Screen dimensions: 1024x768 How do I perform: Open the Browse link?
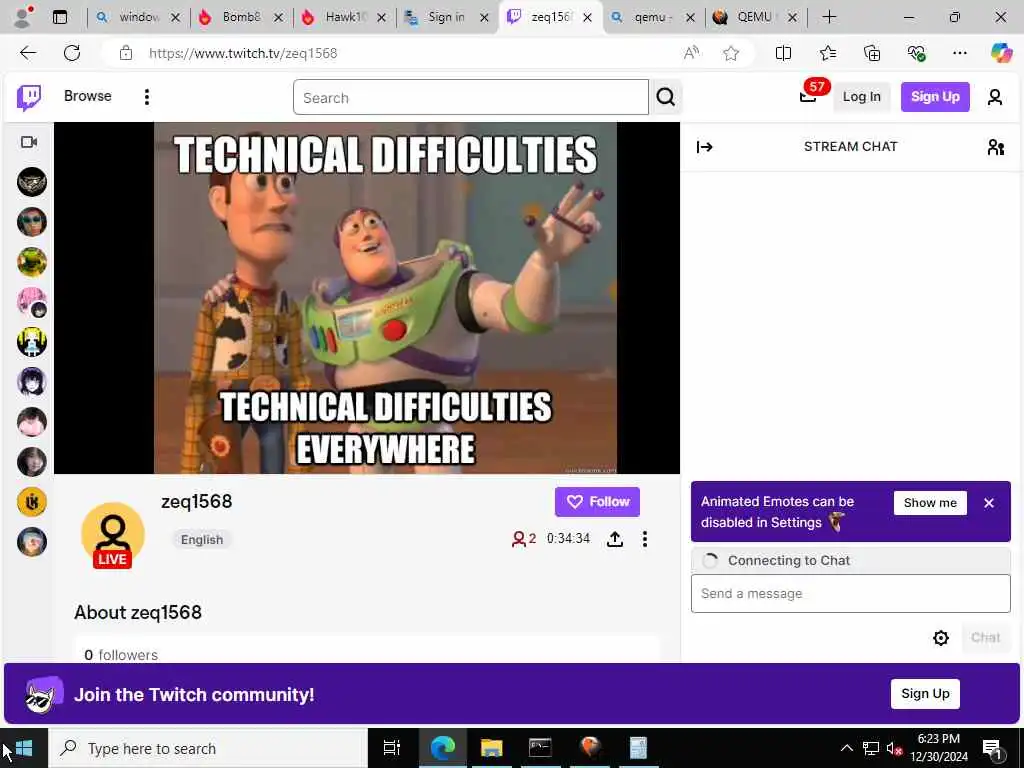(88, 96)
